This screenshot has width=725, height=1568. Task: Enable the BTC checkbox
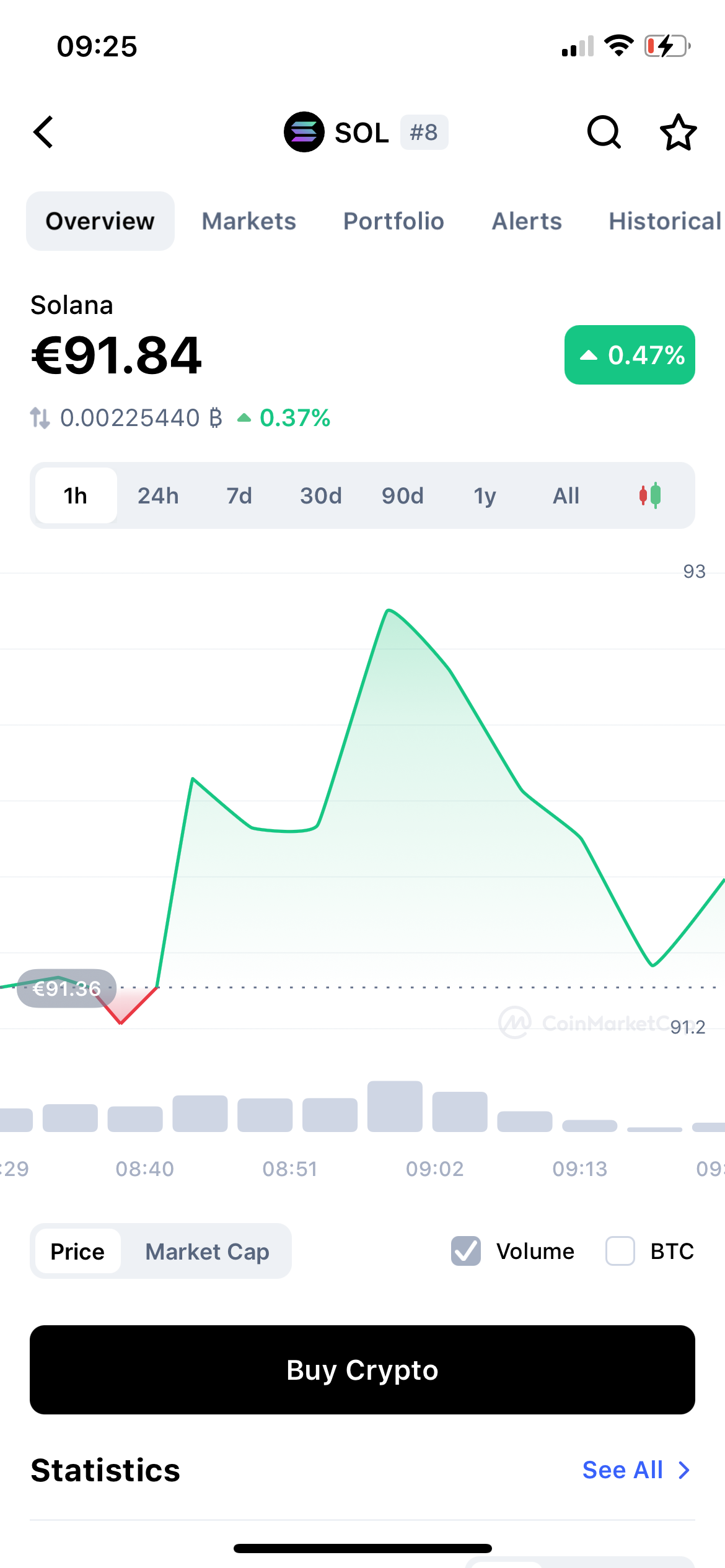[x=620, y=1251]
